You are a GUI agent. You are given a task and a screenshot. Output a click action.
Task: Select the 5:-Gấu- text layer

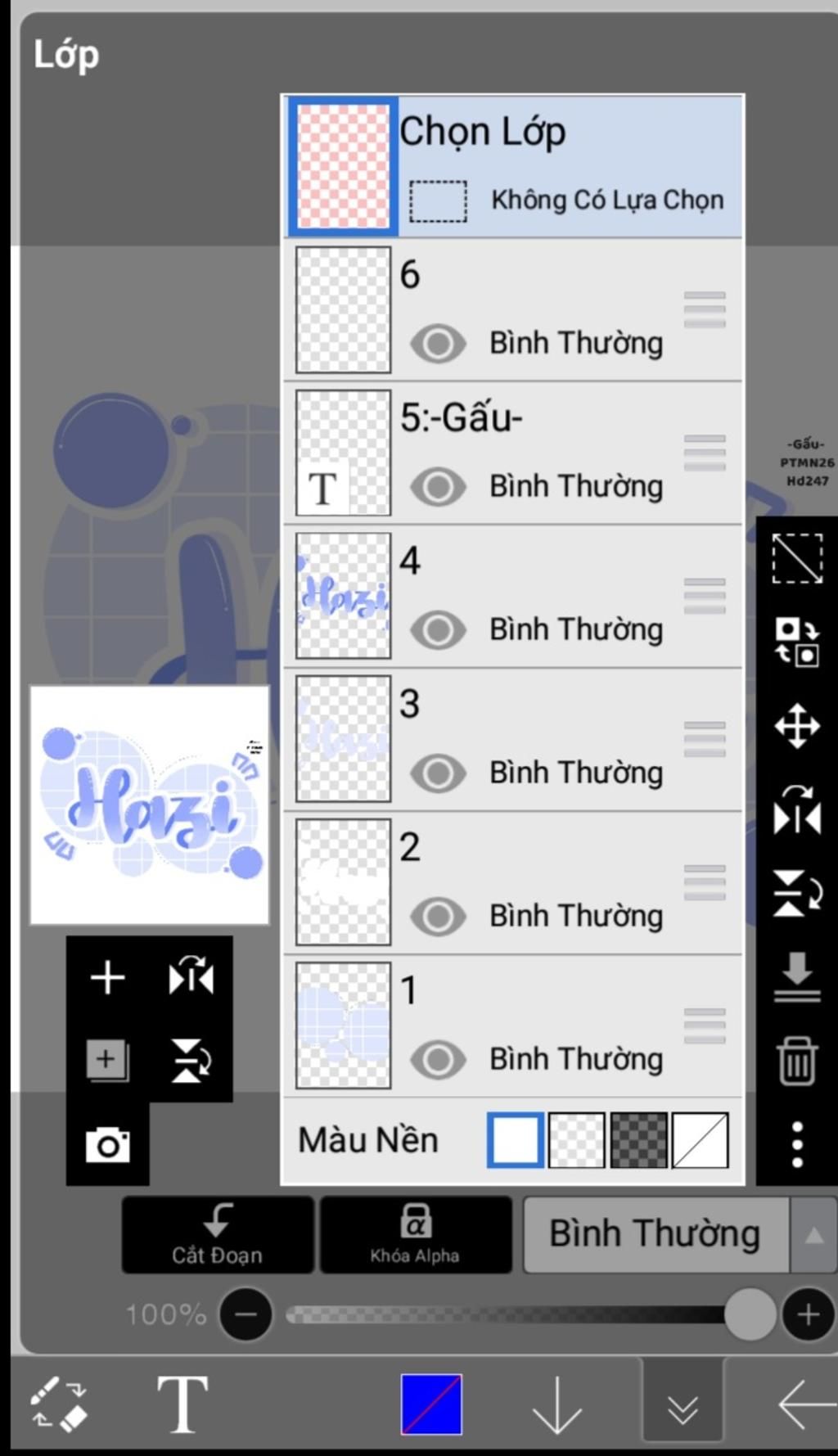tap(512, 453)
